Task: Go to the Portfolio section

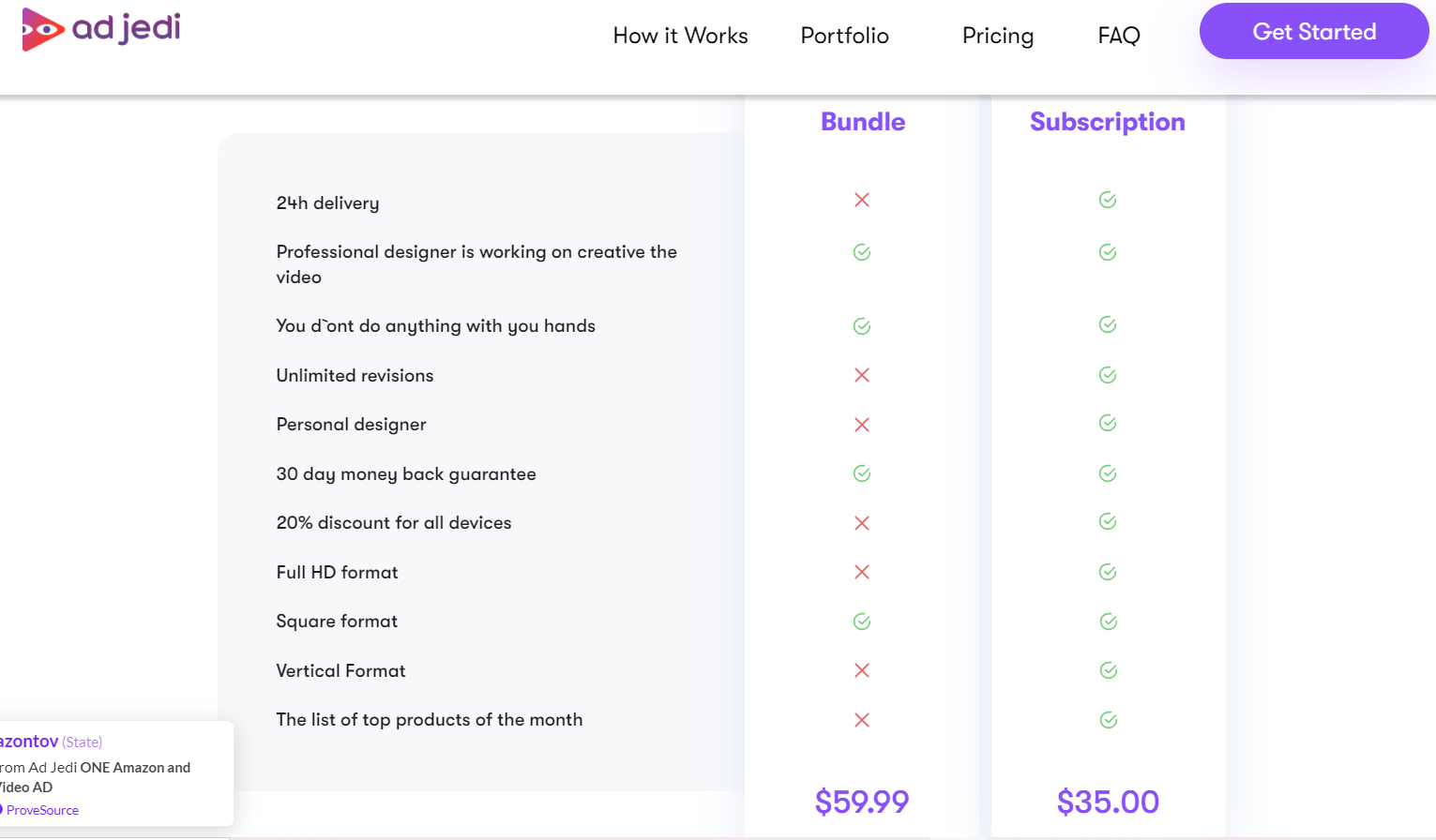Action: [x=844, y=36]
